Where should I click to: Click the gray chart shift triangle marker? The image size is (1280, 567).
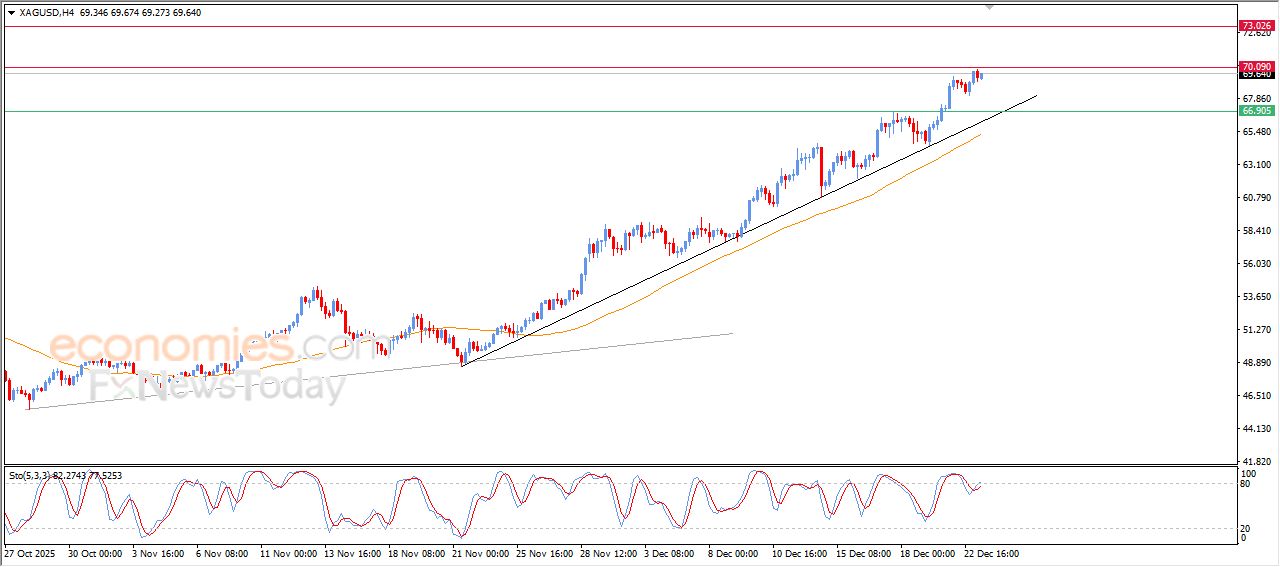coord(990,7)
